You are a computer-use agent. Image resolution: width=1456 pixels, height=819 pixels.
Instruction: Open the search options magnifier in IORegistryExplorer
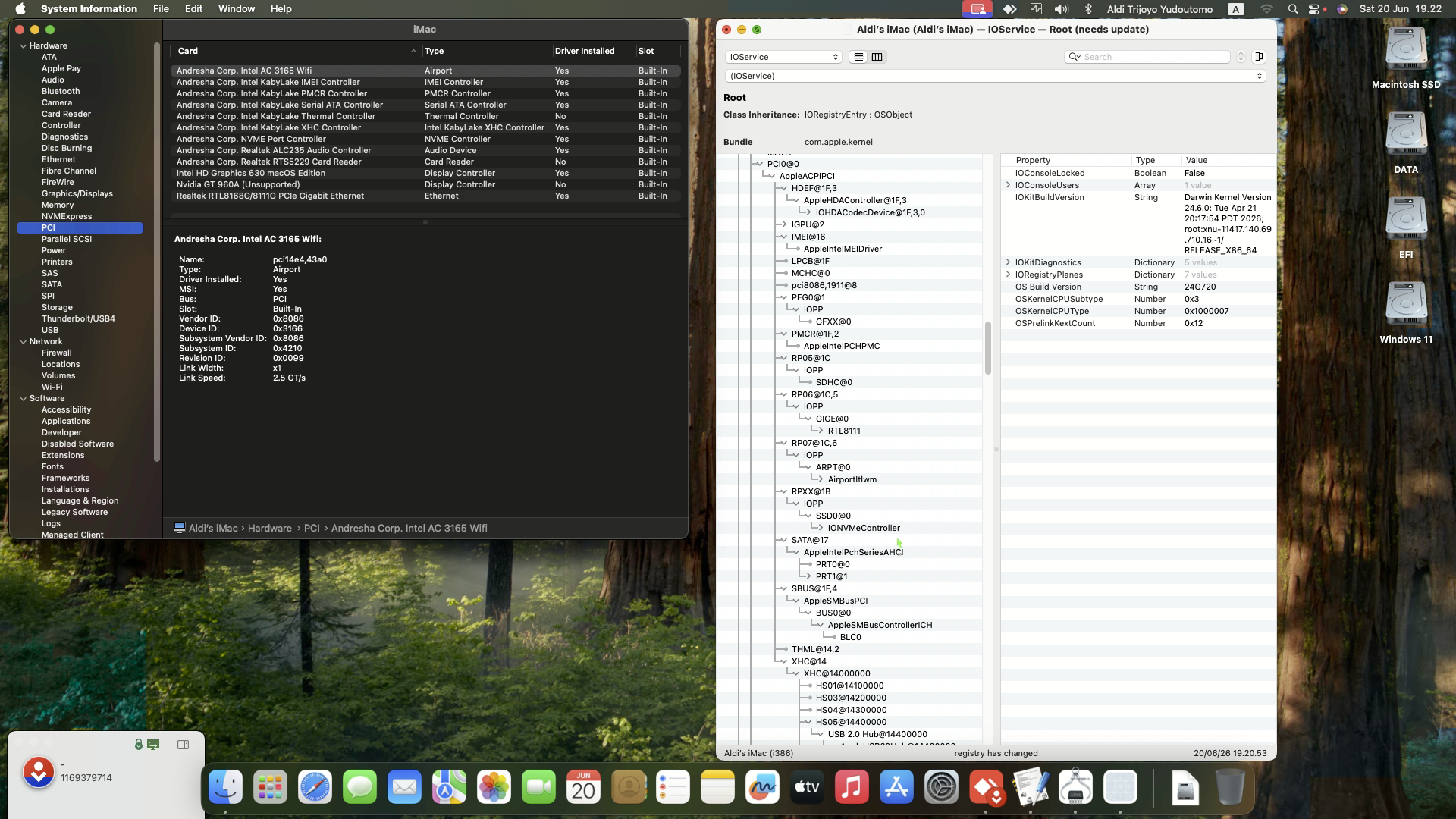tap(1075, 57)
